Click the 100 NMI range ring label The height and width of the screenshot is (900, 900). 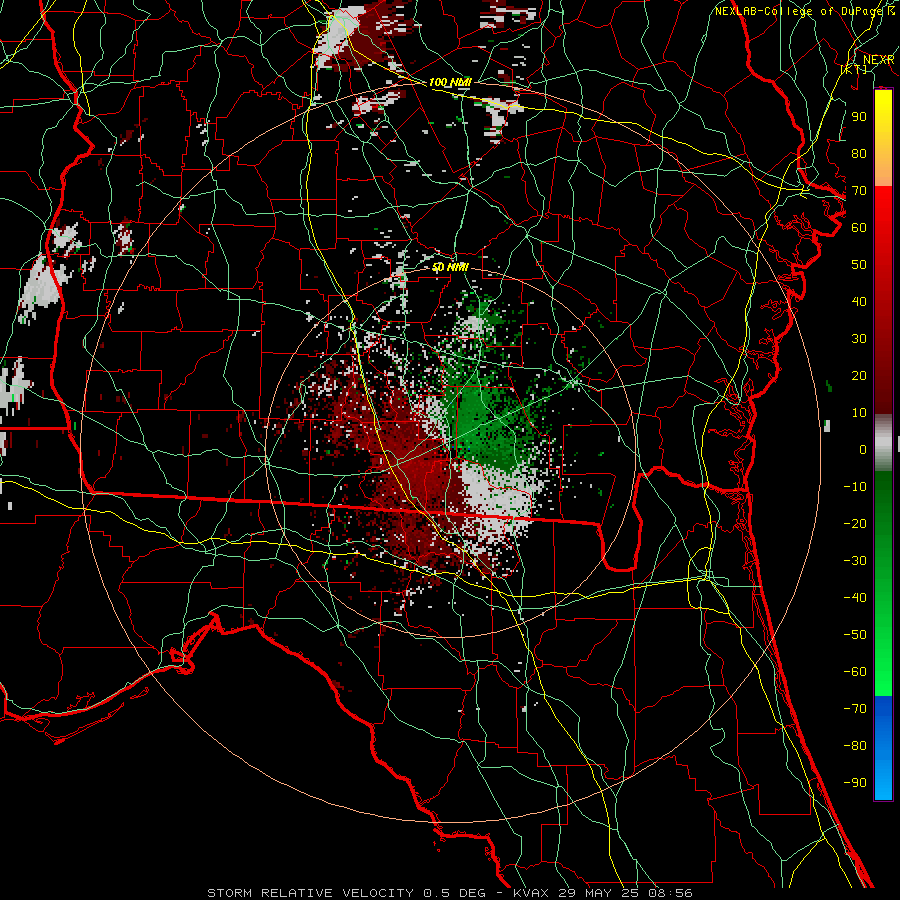[x=450, y=83]
